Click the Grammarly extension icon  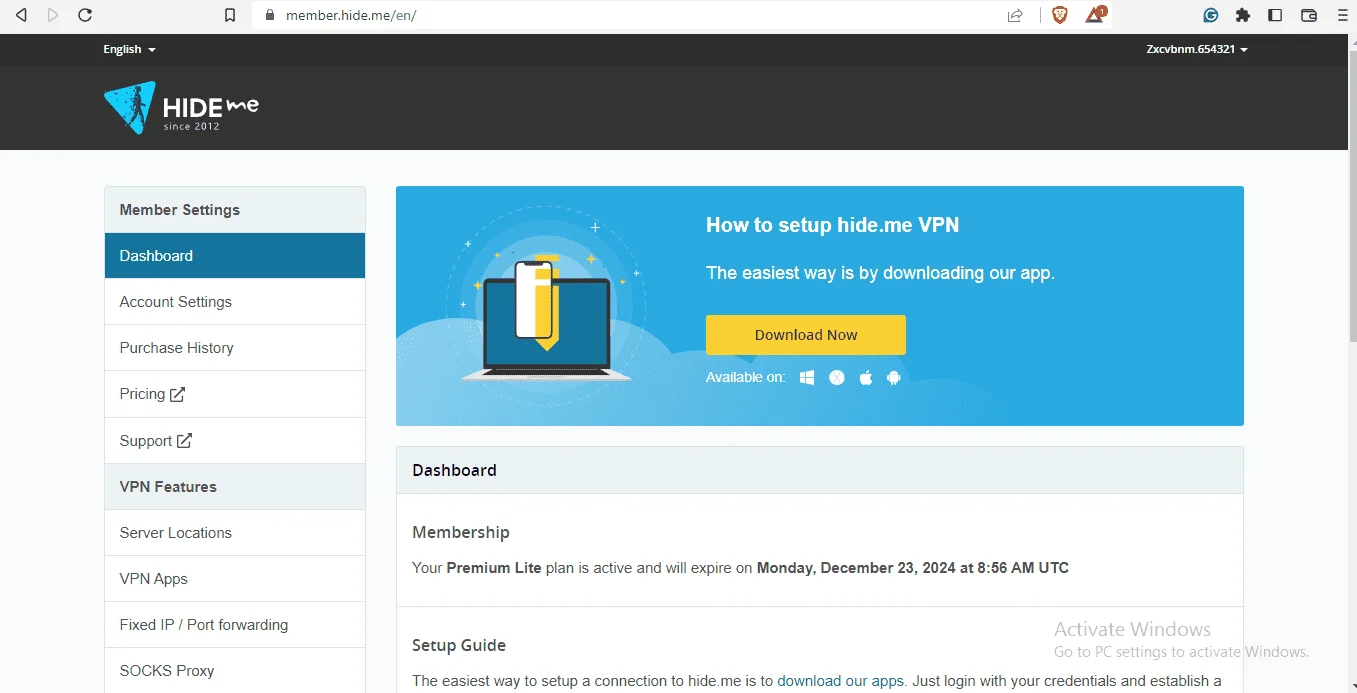point(1211,15)
